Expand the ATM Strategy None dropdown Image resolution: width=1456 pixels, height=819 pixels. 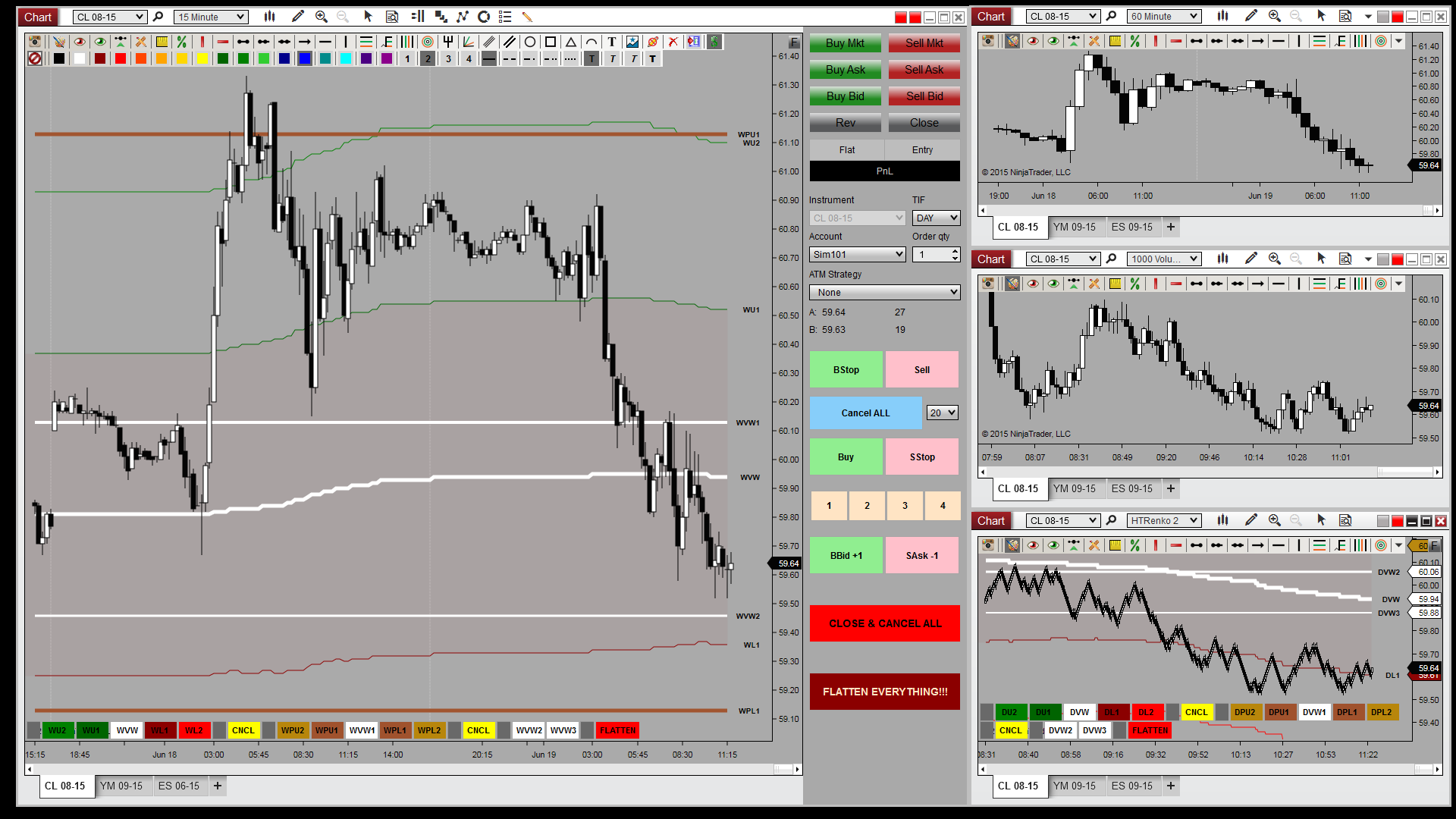(884, 293)
